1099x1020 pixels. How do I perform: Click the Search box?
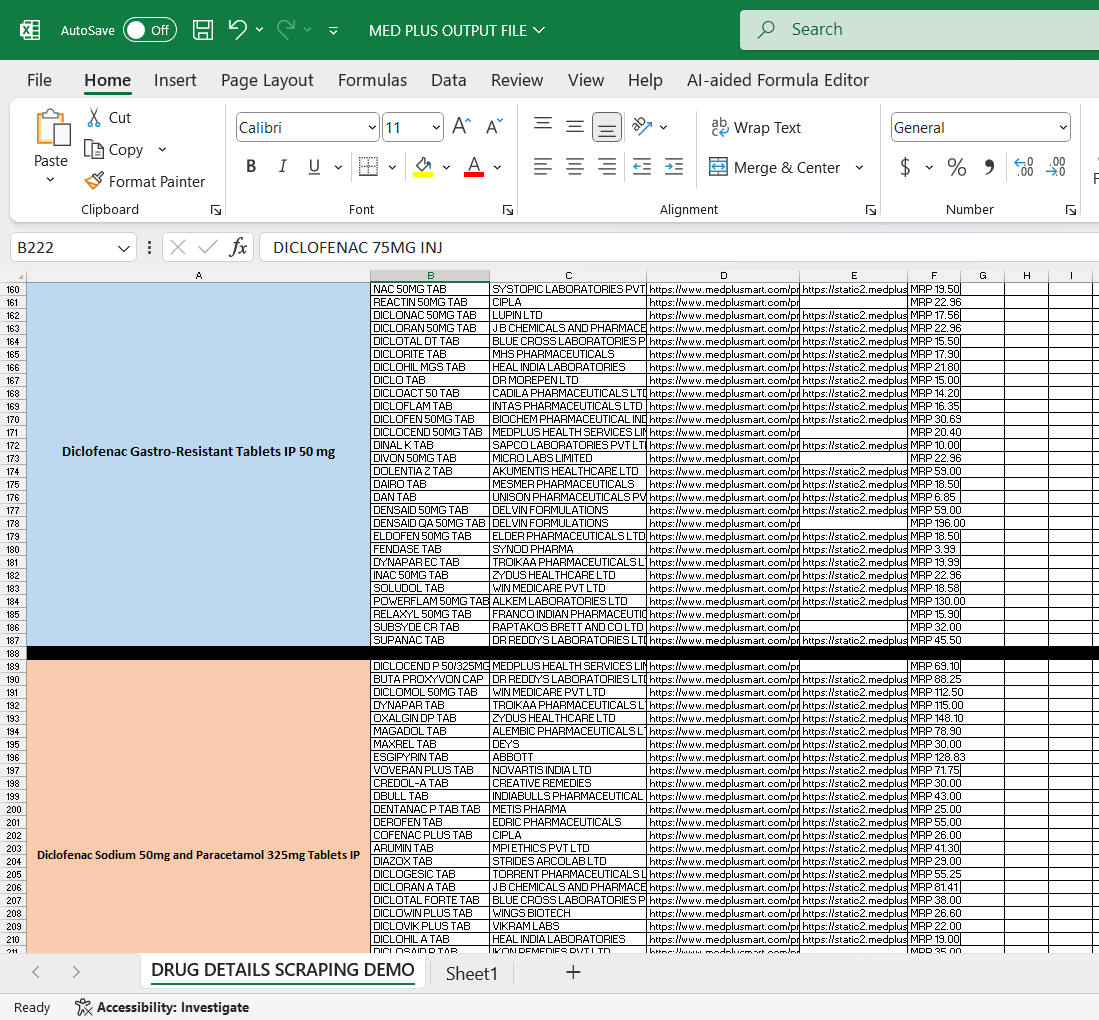pyautogui.click(x=918, y=29)
